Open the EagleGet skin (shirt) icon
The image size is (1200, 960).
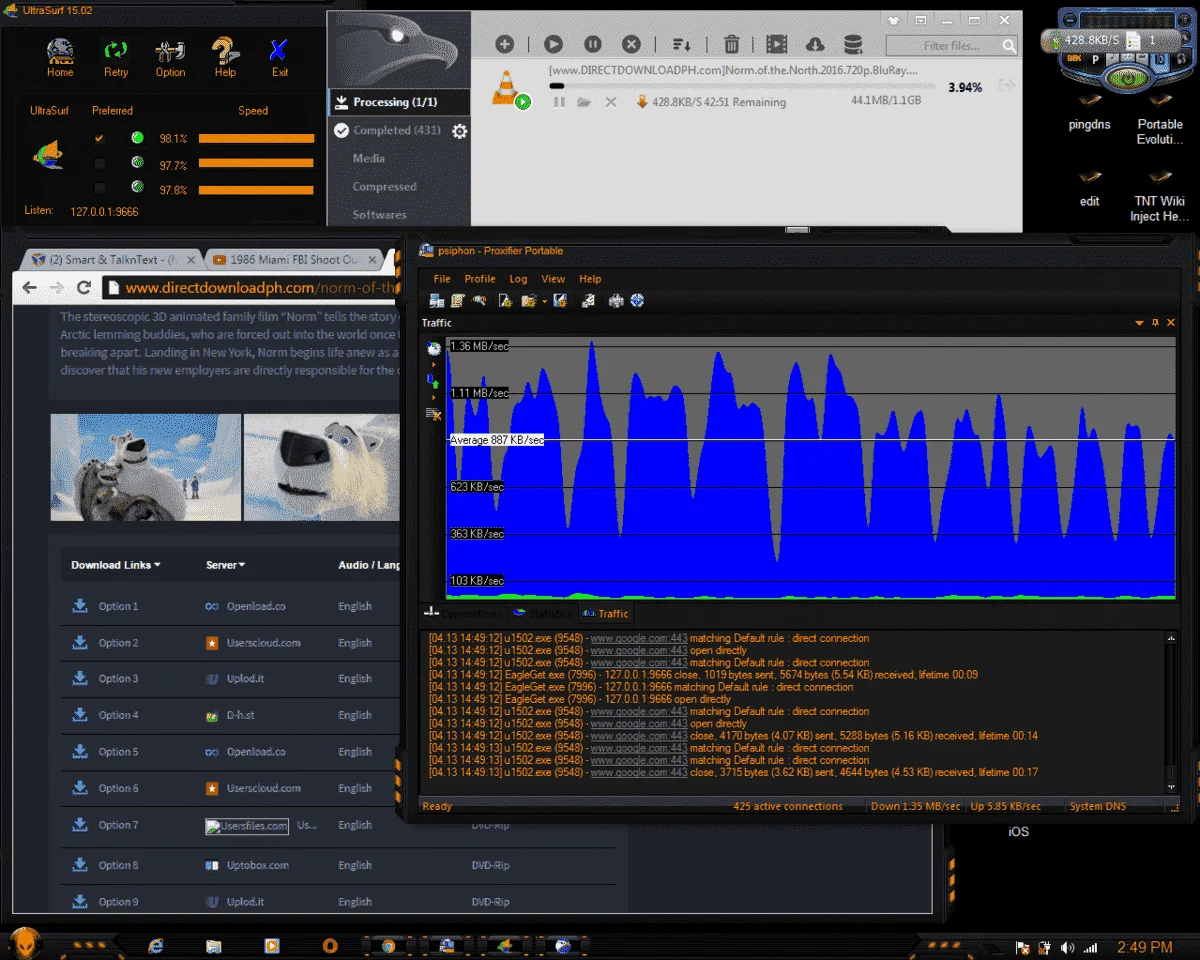coord(892,18)
